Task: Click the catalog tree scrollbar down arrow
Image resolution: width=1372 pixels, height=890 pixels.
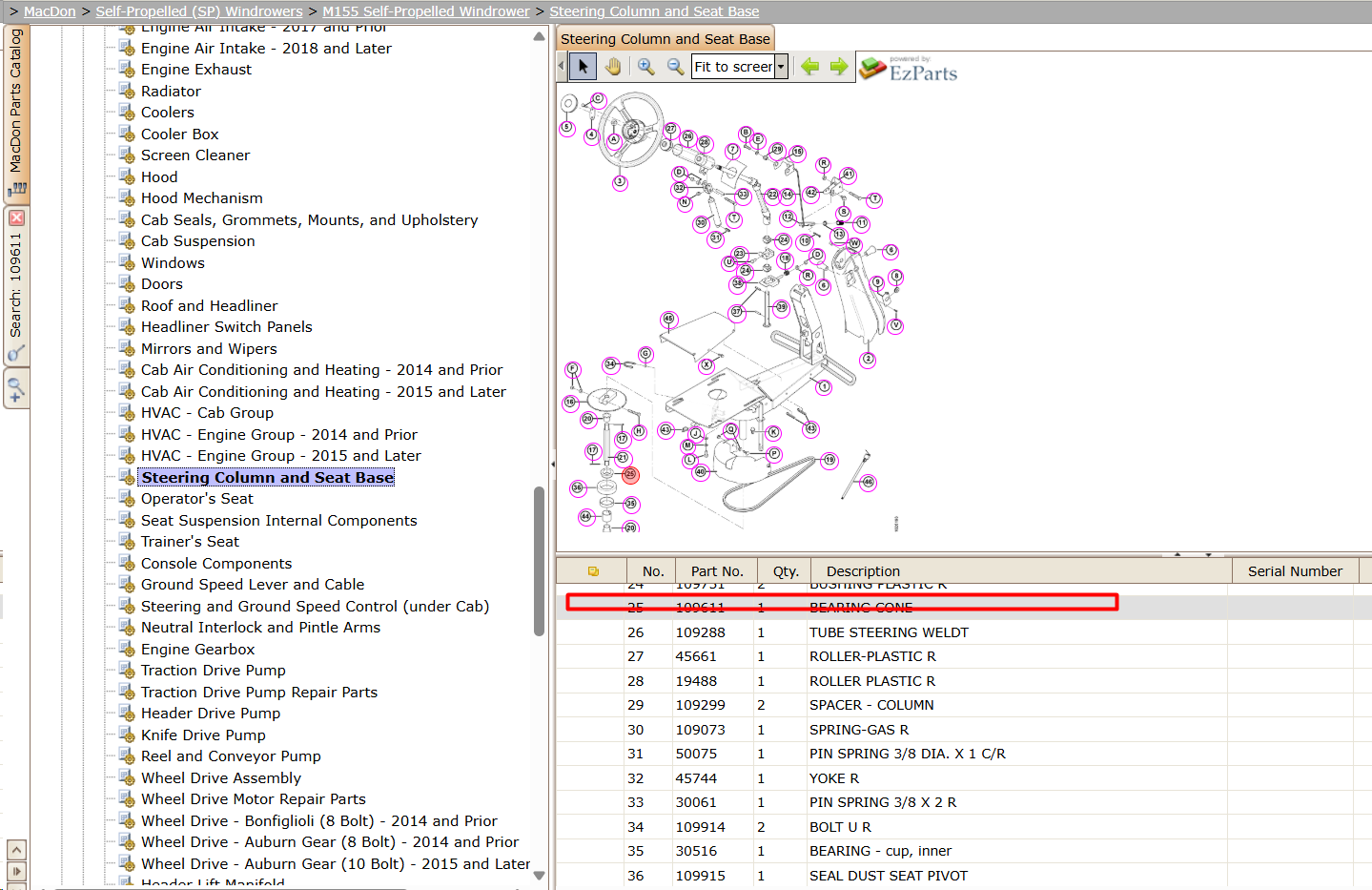Action: [539, 875]
